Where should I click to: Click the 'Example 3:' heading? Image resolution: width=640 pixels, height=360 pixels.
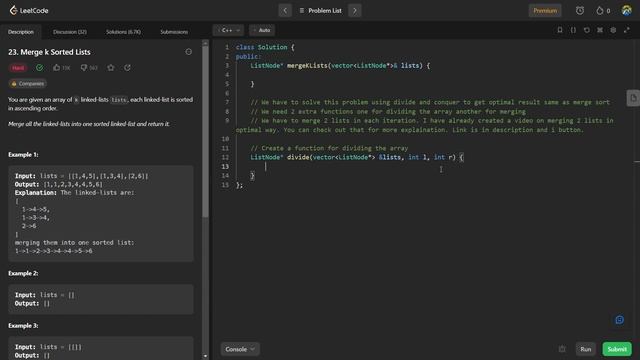point(23,326)
